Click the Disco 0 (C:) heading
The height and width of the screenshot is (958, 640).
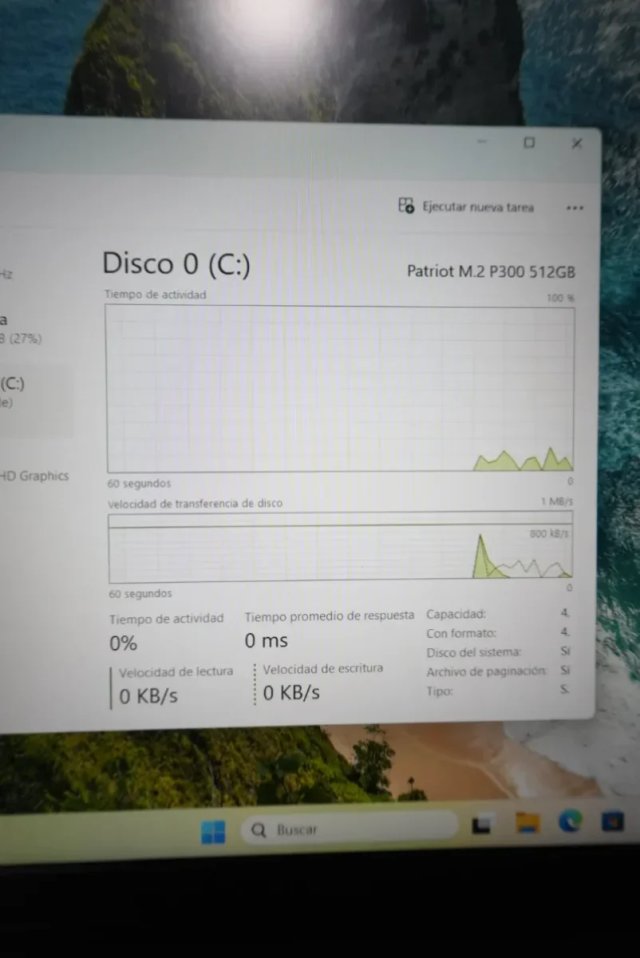176,264
